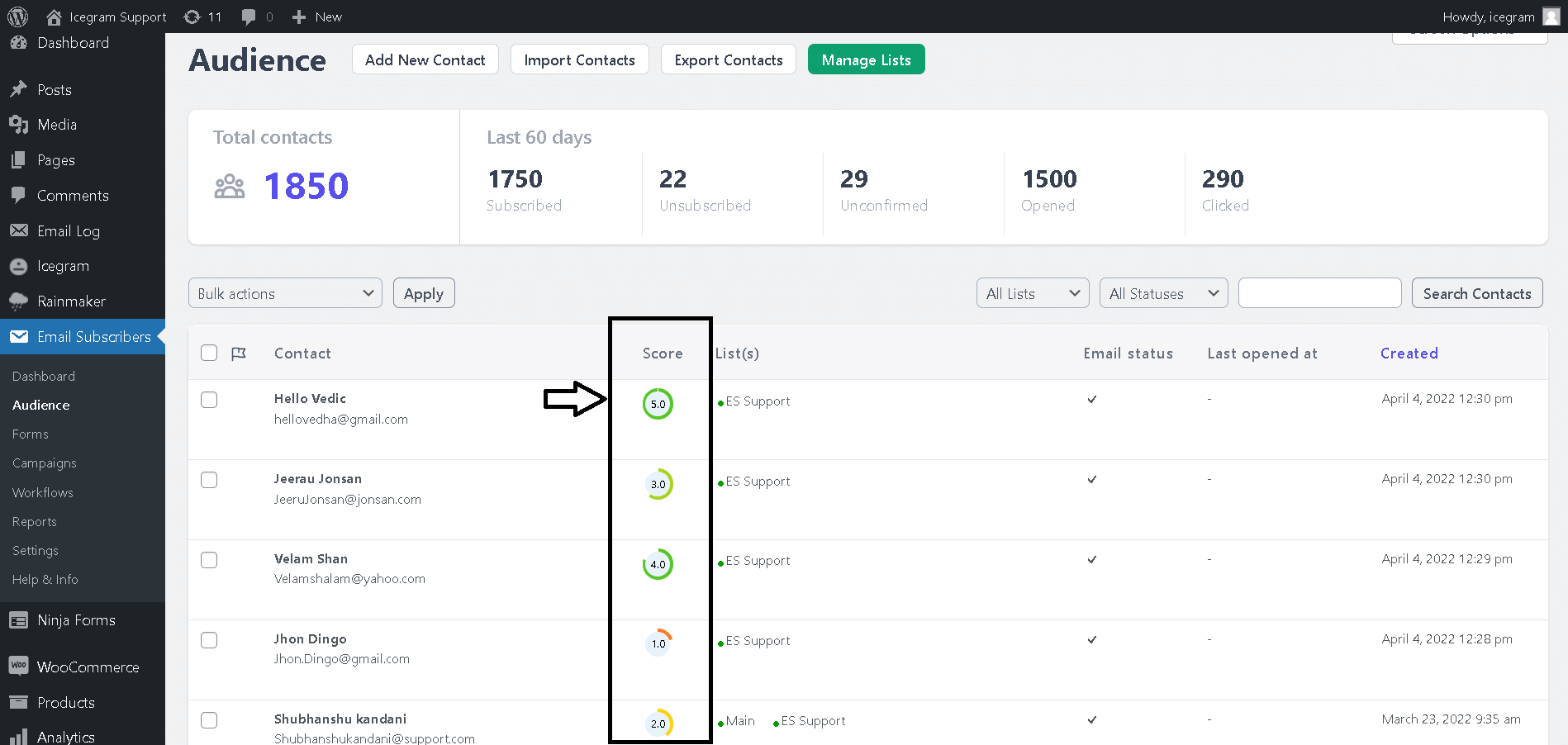Click the Email Log envelope icon
Screen dimensions: 1568x745
click(18, 230)
